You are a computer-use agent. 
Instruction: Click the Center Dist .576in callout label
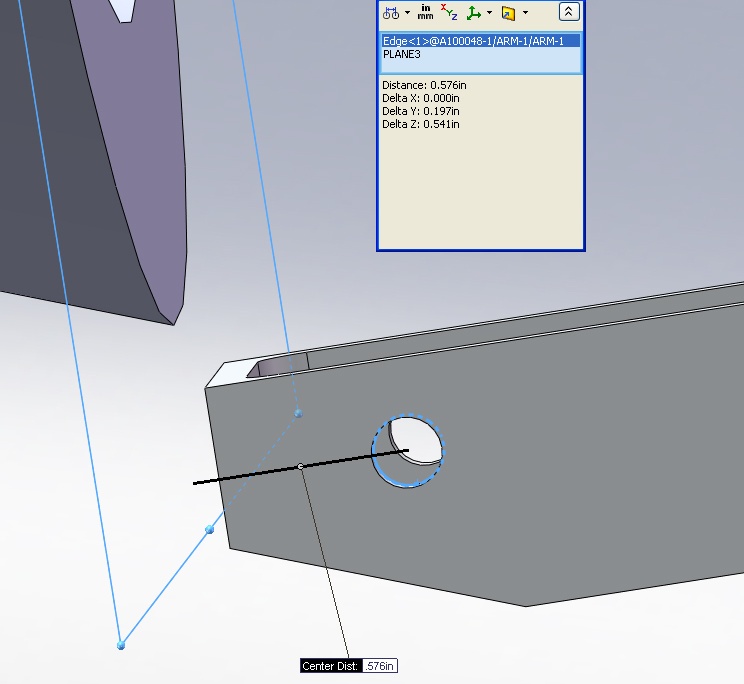349,666
